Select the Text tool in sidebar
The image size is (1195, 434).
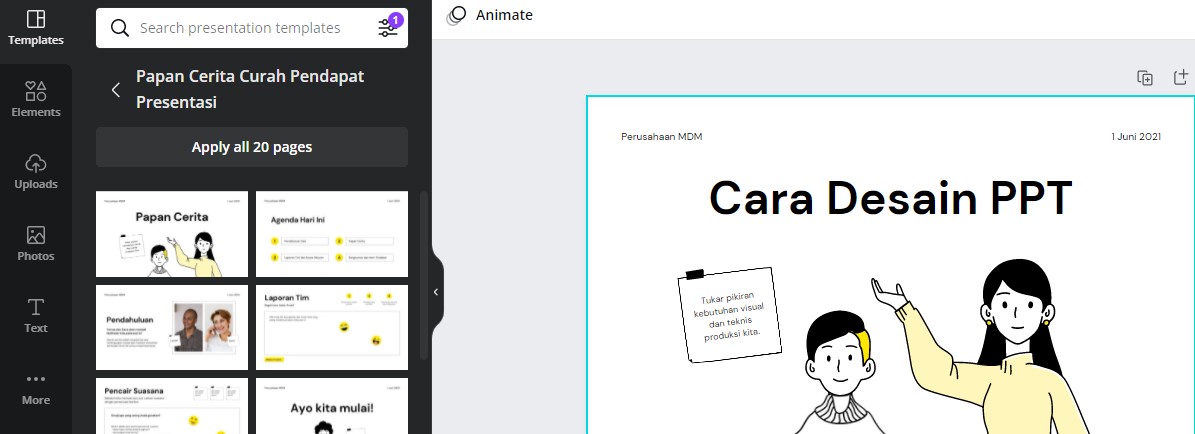pos(35,315)
